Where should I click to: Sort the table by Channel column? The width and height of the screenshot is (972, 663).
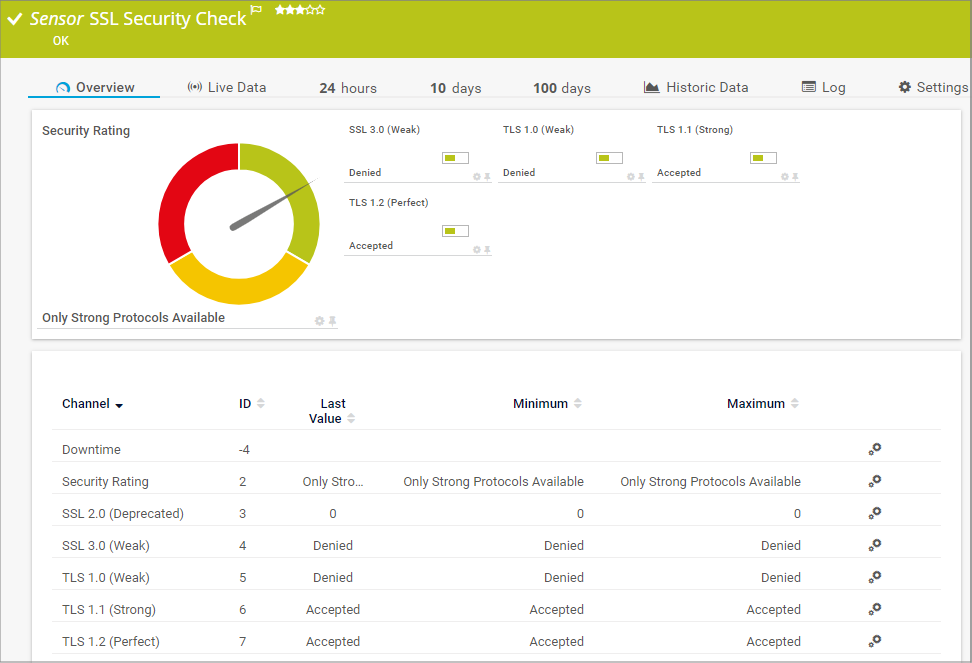(x=92, y=404)
